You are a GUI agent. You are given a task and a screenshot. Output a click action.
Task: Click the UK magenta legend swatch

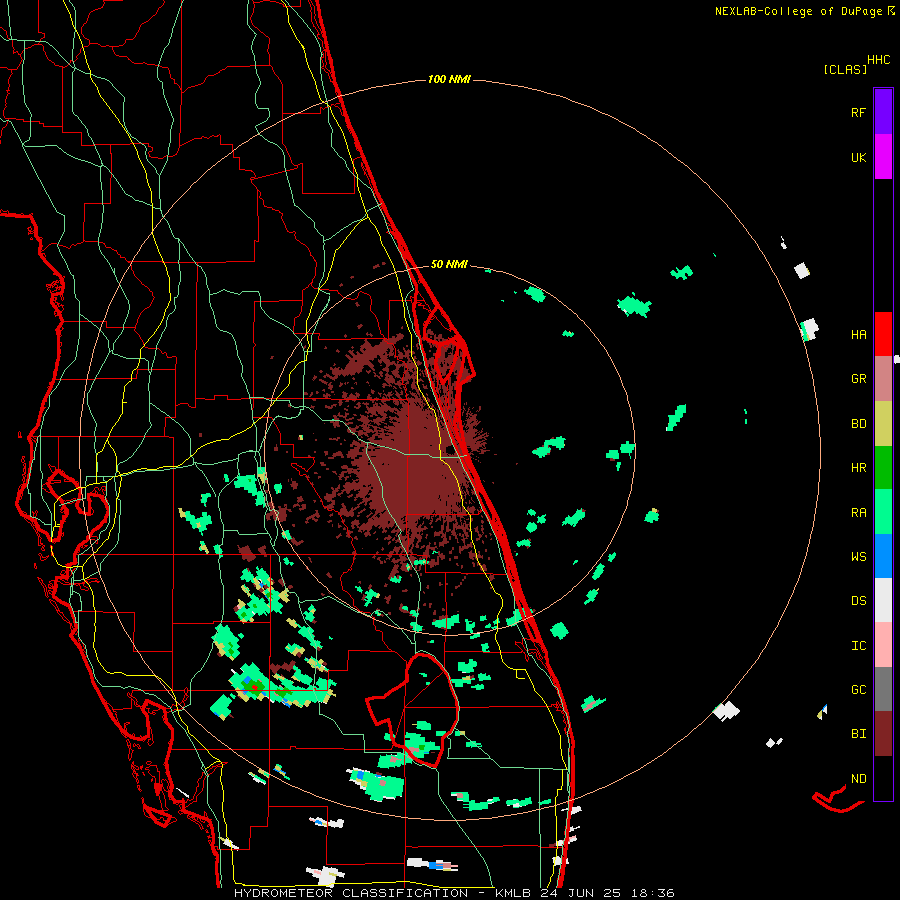tap(883, 157)
